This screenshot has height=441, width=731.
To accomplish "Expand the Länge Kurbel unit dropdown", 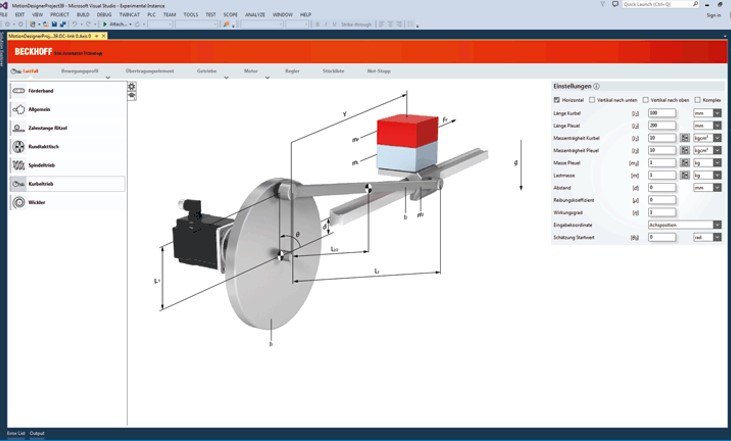I will (x=717, y=113).
